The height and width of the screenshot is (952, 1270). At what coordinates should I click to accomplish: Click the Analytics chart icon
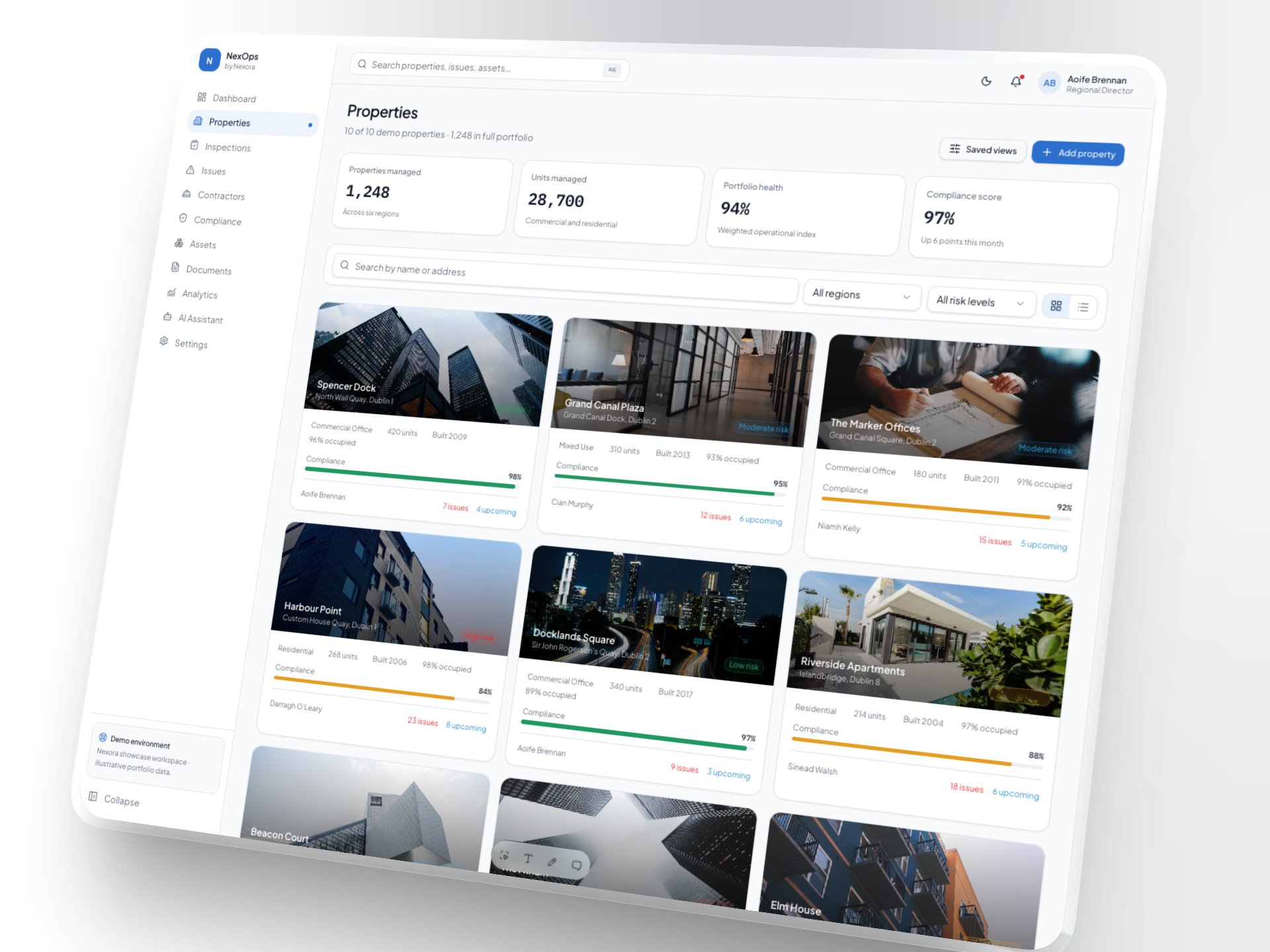(171, 292)
